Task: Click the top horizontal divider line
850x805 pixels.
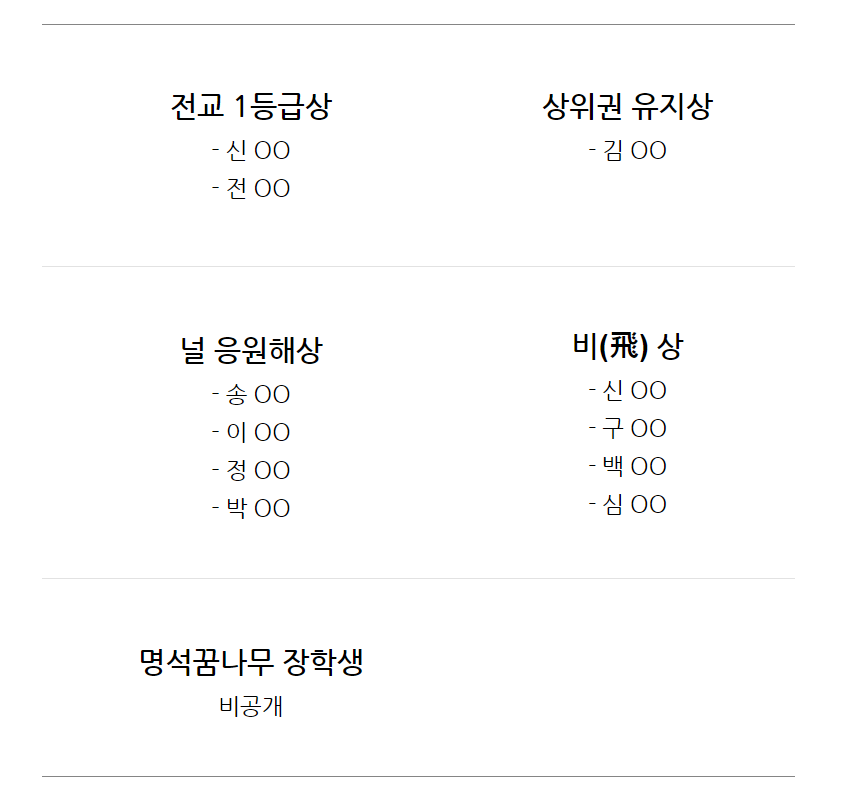Action: click(x=418, y=24)
